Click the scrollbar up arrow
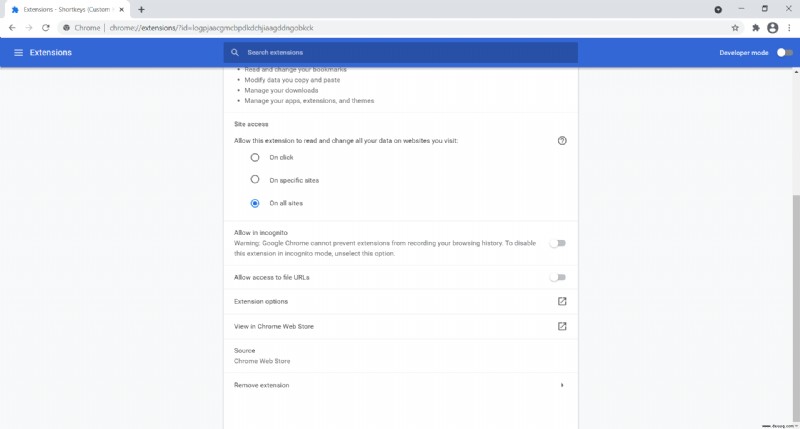 [796, 72]
